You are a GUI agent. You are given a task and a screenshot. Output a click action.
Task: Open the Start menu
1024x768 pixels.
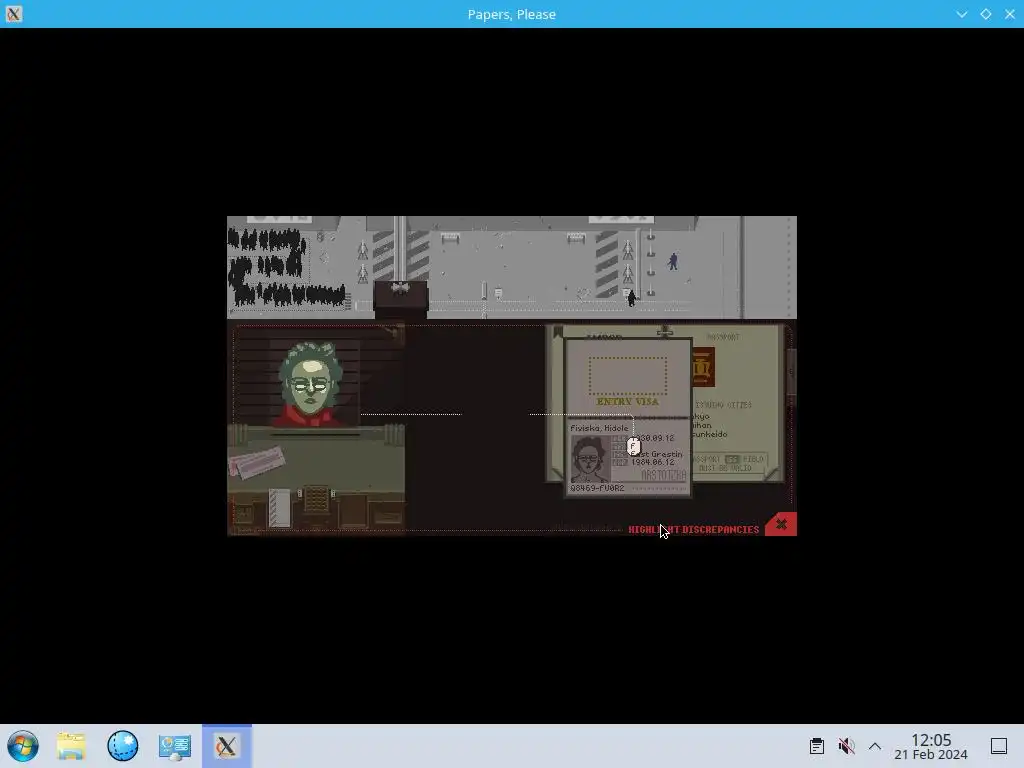tap(23, 746)
